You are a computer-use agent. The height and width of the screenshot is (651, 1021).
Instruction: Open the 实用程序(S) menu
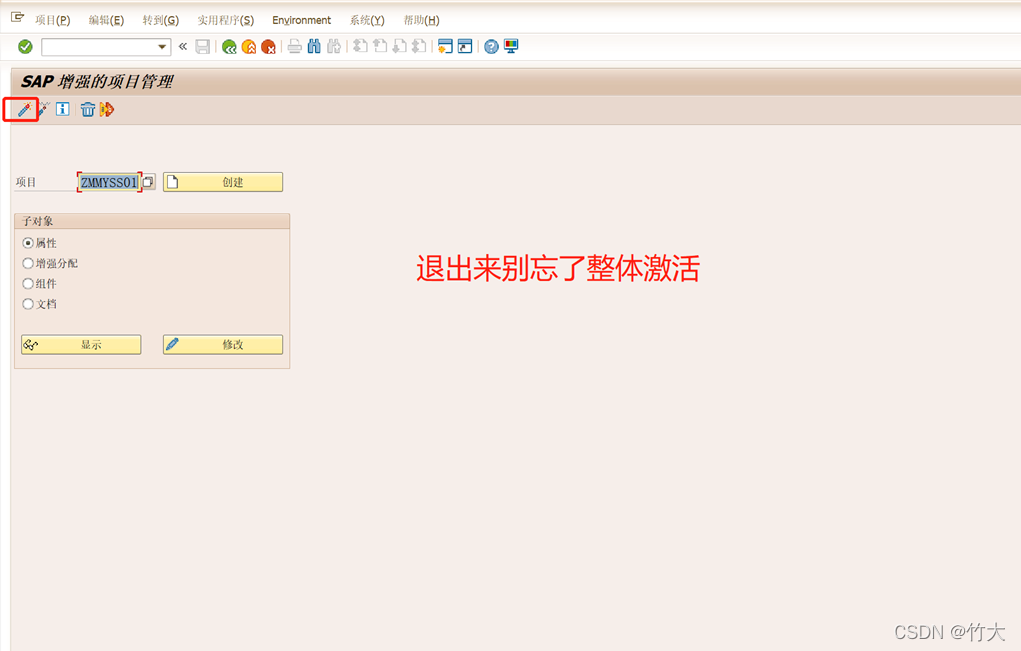[x=226, y=20]
